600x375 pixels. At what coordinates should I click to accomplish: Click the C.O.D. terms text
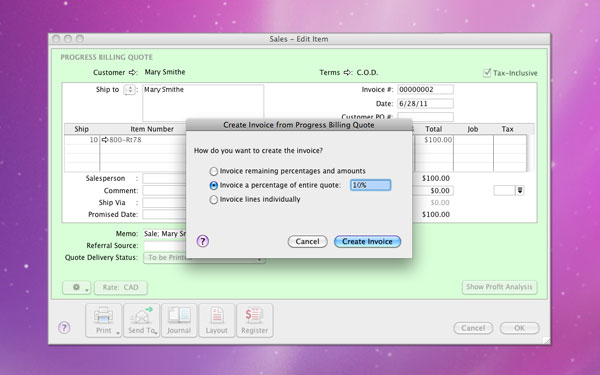click(x=367, y=72)
